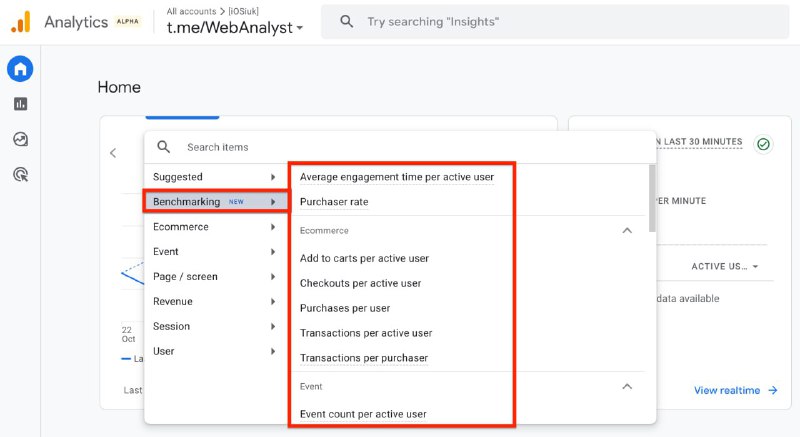The width and height of the screenshot is (800, 437).
Task: Click the All accounts breadcrumb link
Action: 191,11
